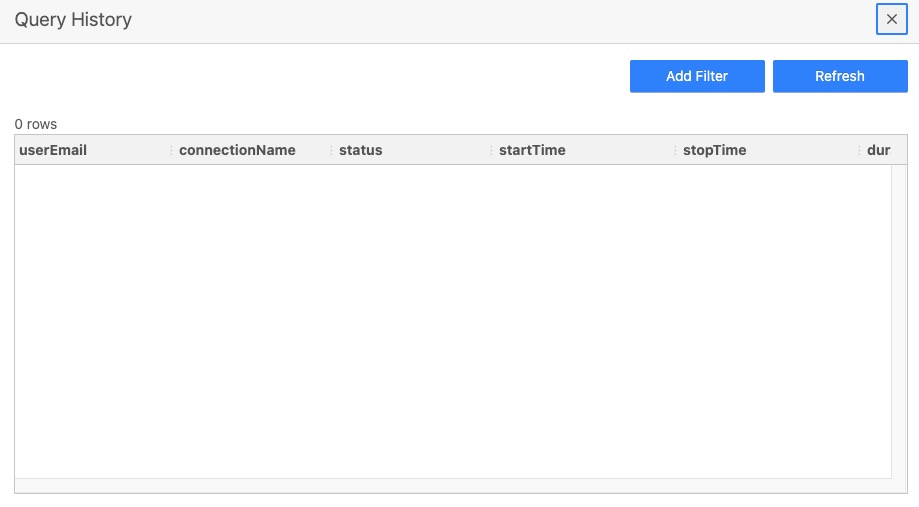
Task: Sort by the connectionName column header
Action: [237, 150]
